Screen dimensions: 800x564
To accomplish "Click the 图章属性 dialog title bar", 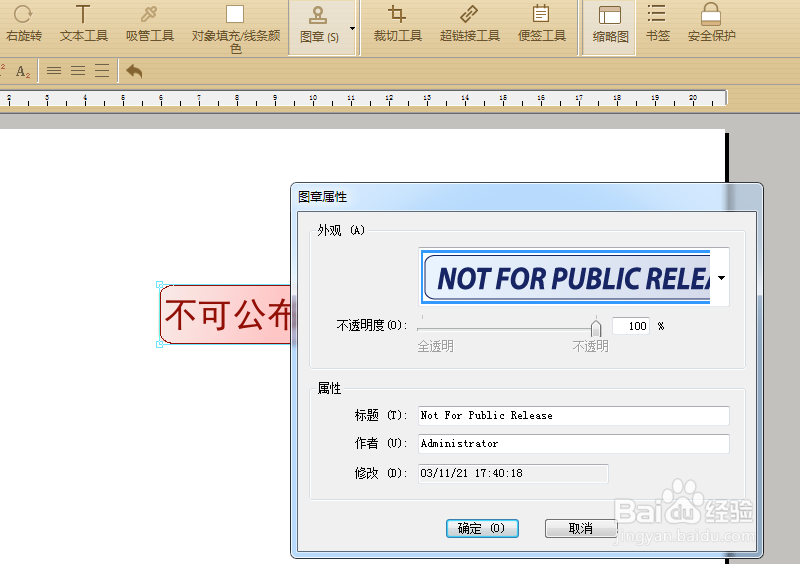I will [x=526, y=197].
